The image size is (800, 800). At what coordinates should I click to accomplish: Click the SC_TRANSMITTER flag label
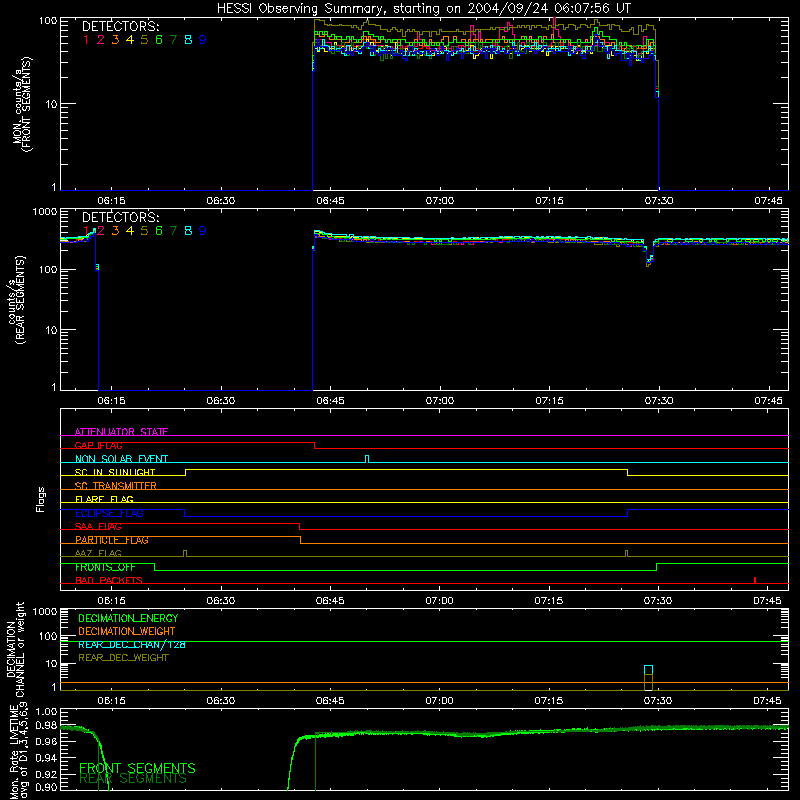tap(116, 486)
